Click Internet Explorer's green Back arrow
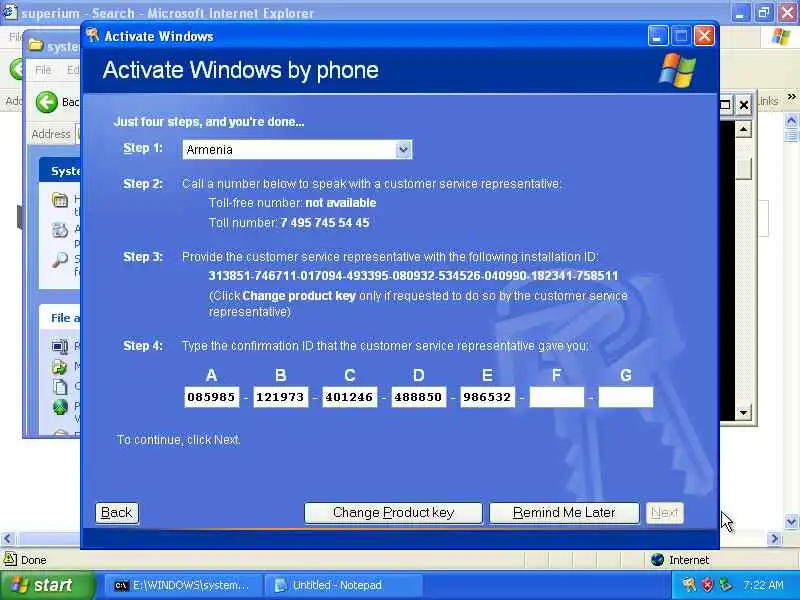The height and width of the screenshot is (600, 800). click(x=16, y=69)
